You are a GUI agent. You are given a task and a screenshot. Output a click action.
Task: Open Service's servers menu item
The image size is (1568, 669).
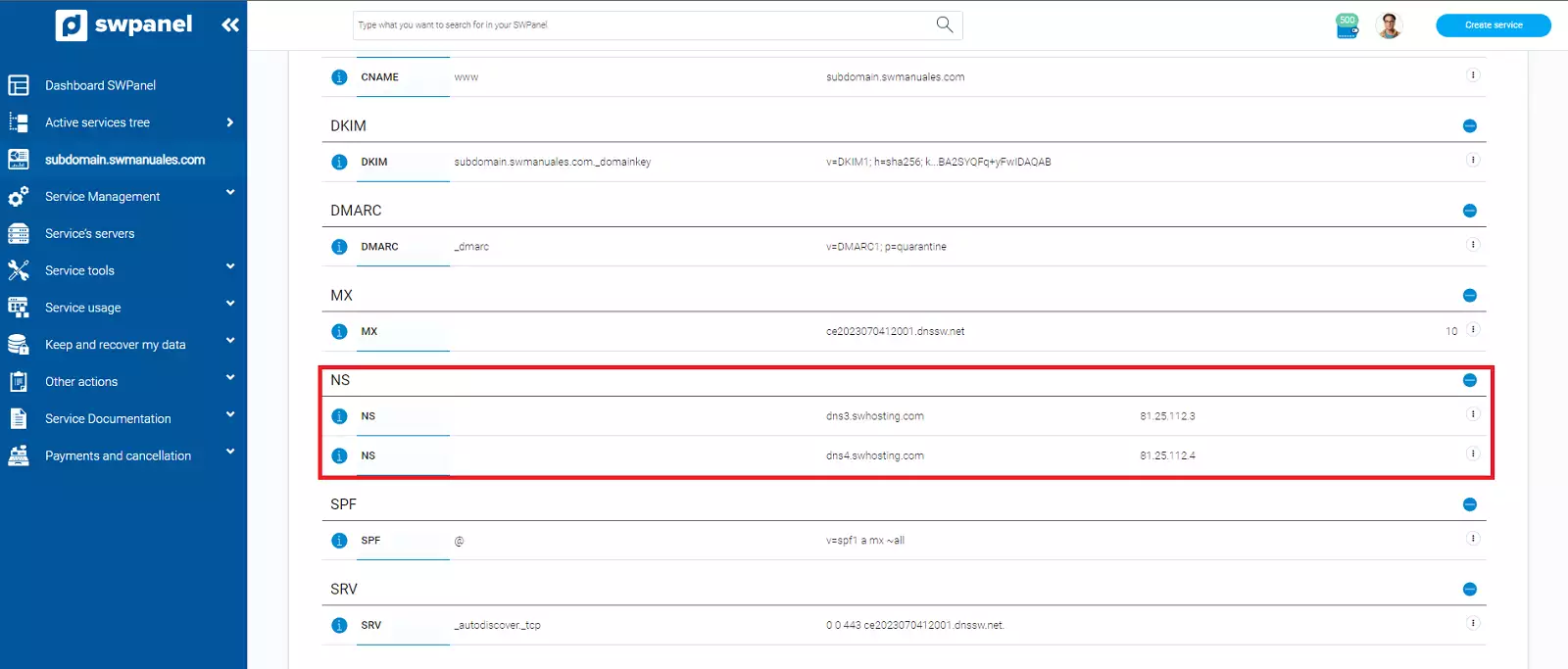89,234
